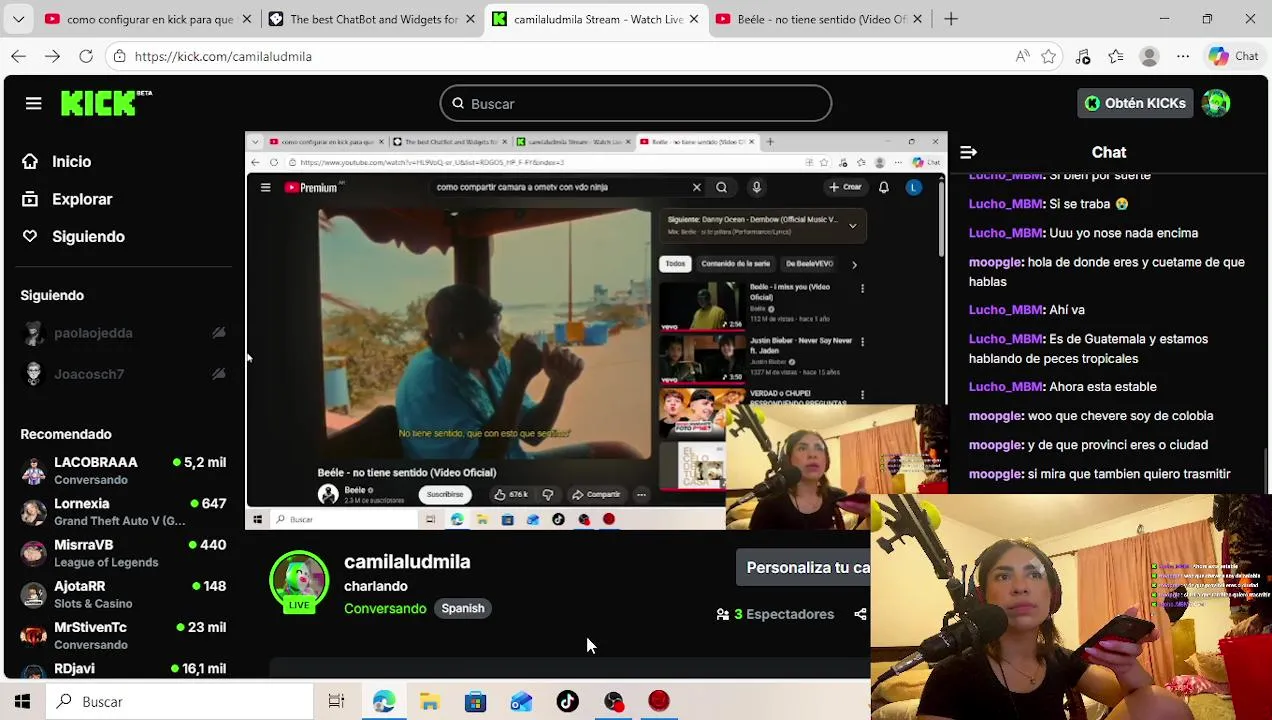Click the Obtén KICKs button
The height and width of the screenshot is (720, 1272).
pyautogui.click(x=1135, y=103)
